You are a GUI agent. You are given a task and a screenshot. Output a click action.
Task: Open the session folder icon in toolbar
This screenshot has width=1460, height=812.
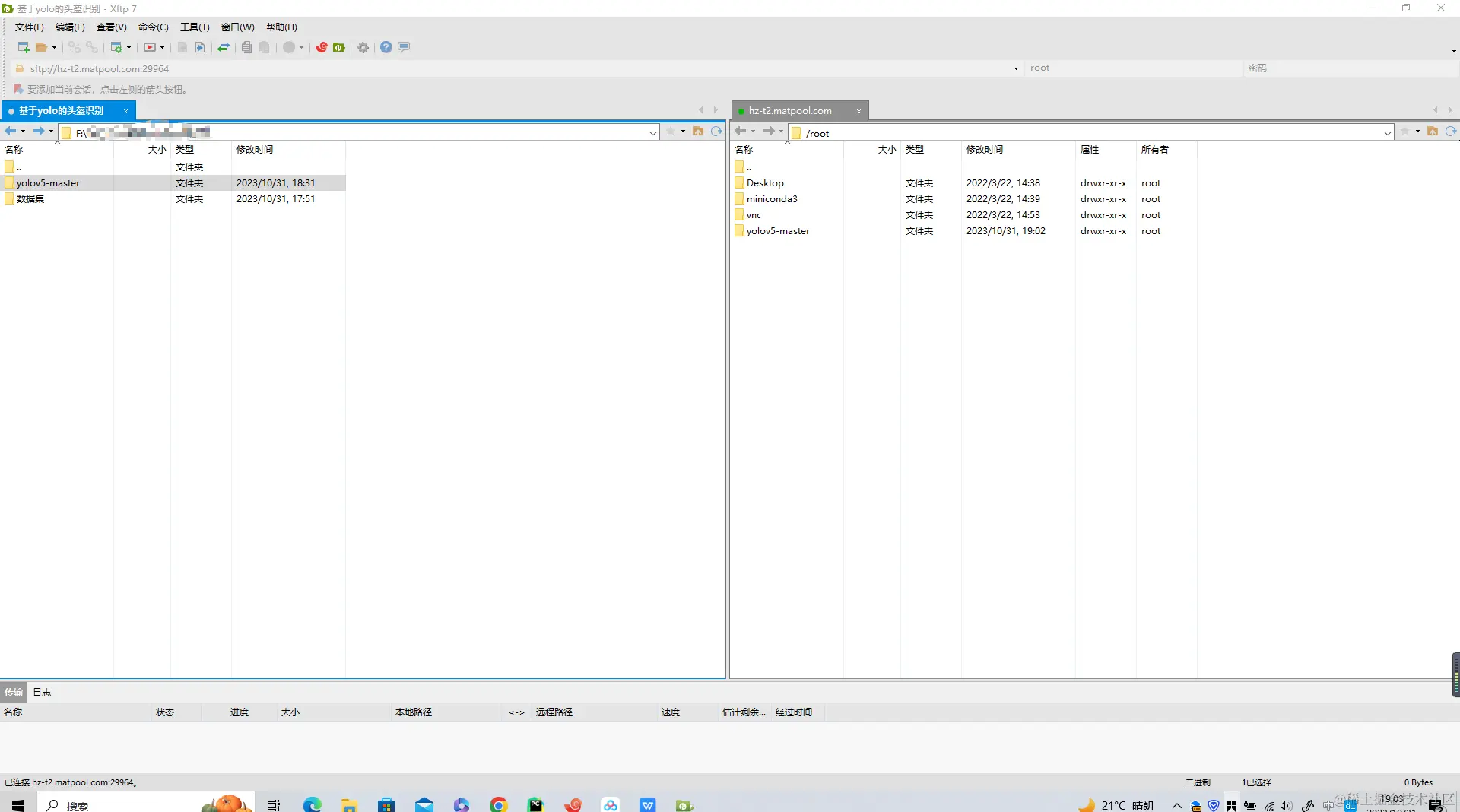tap(42, 47)
